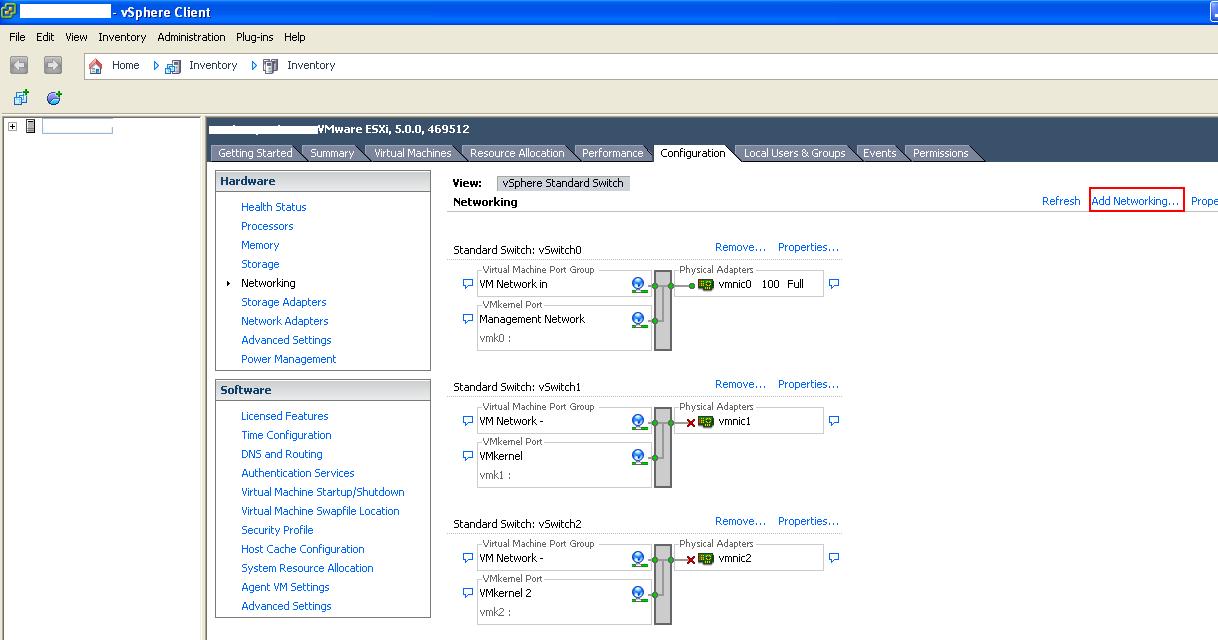
Task: Click the chevron between Home and Inventory breadcrumbs
Action: pyautogui.click(x=157, y=65)
